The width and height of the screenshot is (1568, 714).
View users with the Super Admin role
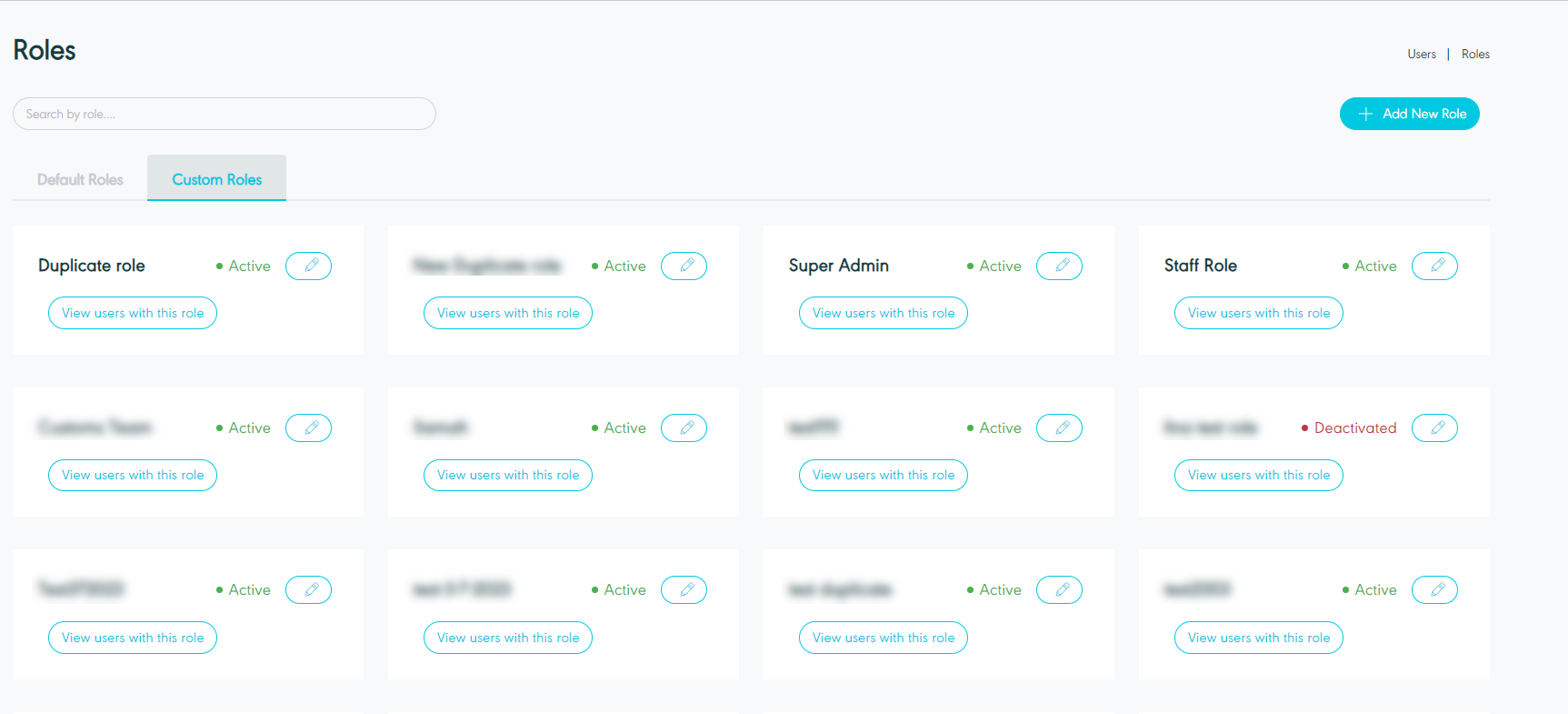884,313
